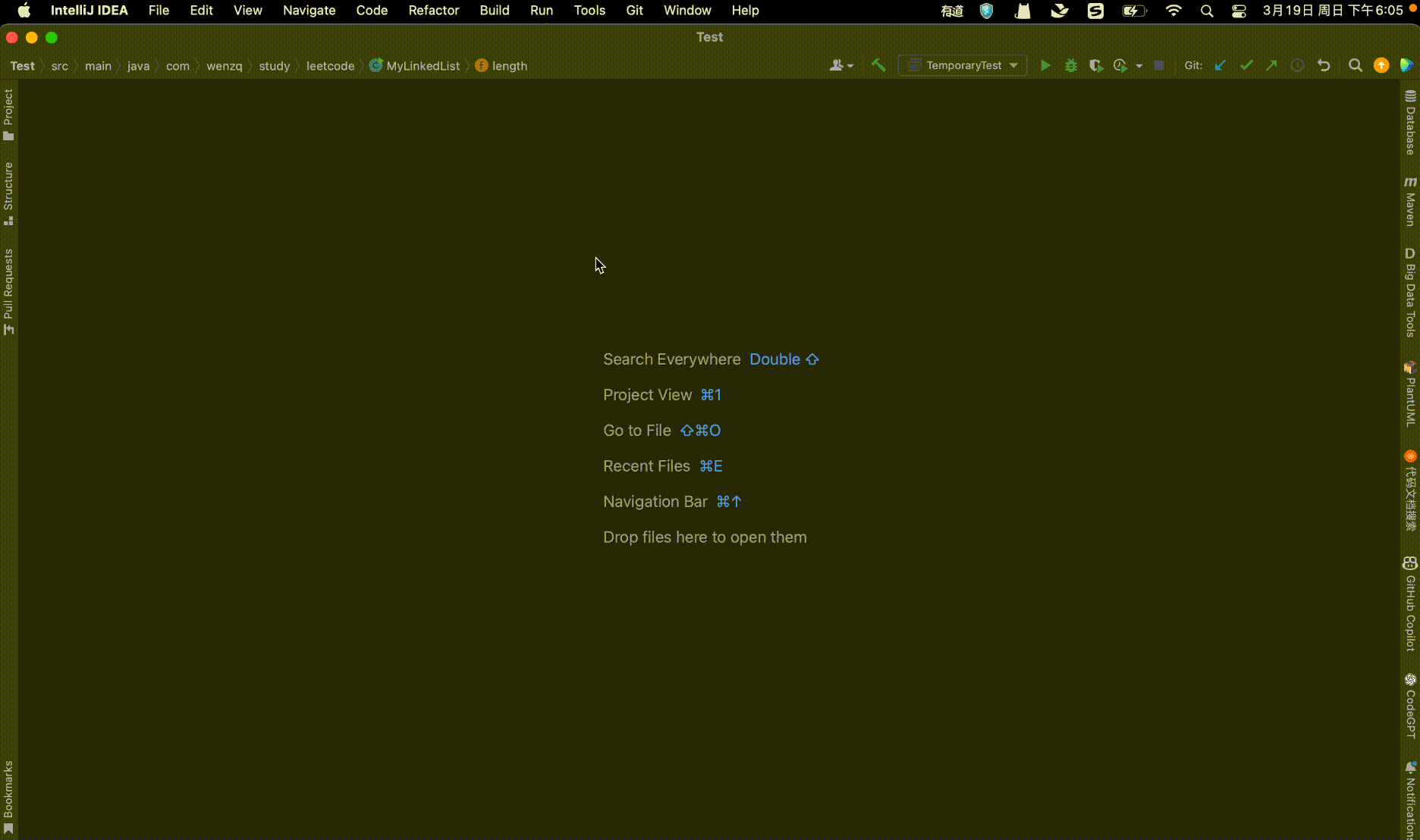The image size is (1420, 840).
Task: Open the Refactor menu
Action: (433, 10)
